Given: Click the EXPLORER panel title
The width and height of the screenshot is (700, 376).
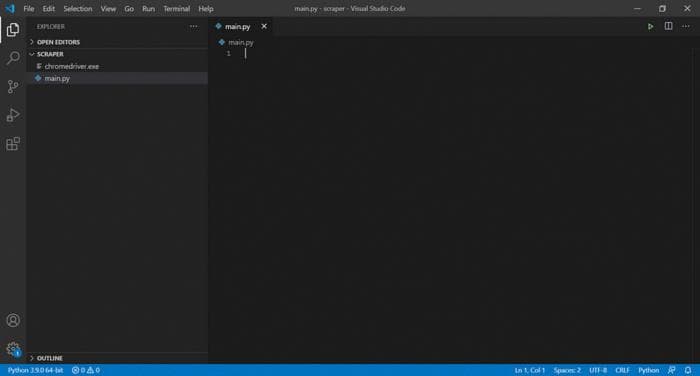Looking at the screenshot, I should click(x=50, y=27).
